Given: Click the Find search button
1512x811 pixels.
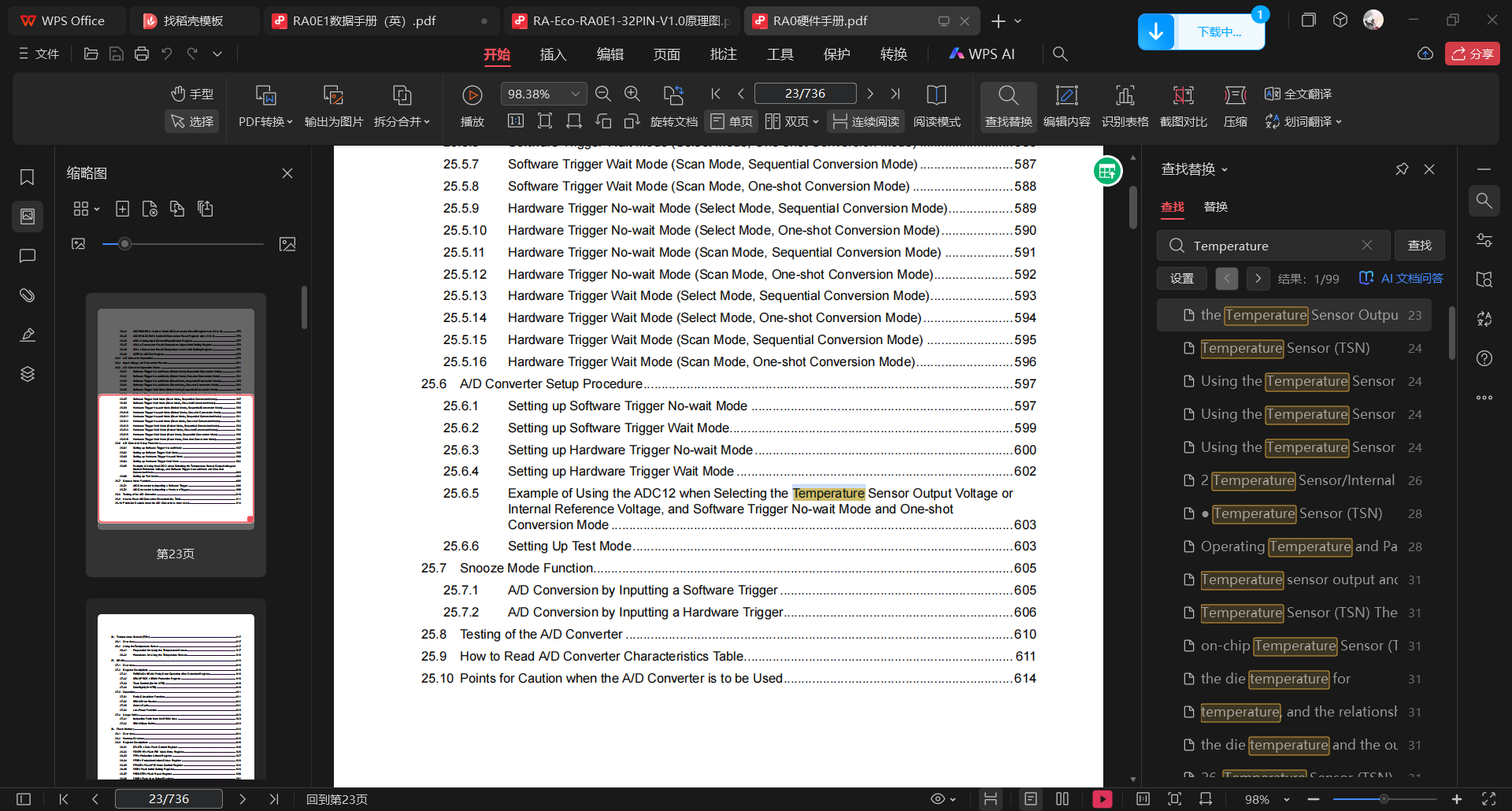Looking at the screenshot, I should [1419, 246].
